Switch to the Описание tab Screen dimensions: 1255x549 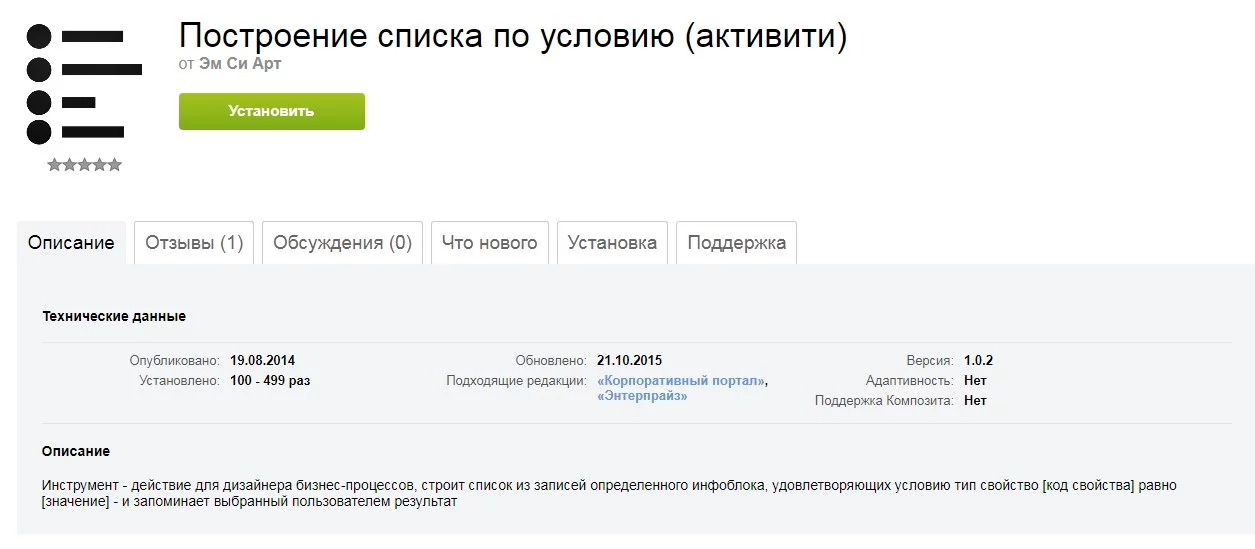pyautogui.click(x=71, y=243)
